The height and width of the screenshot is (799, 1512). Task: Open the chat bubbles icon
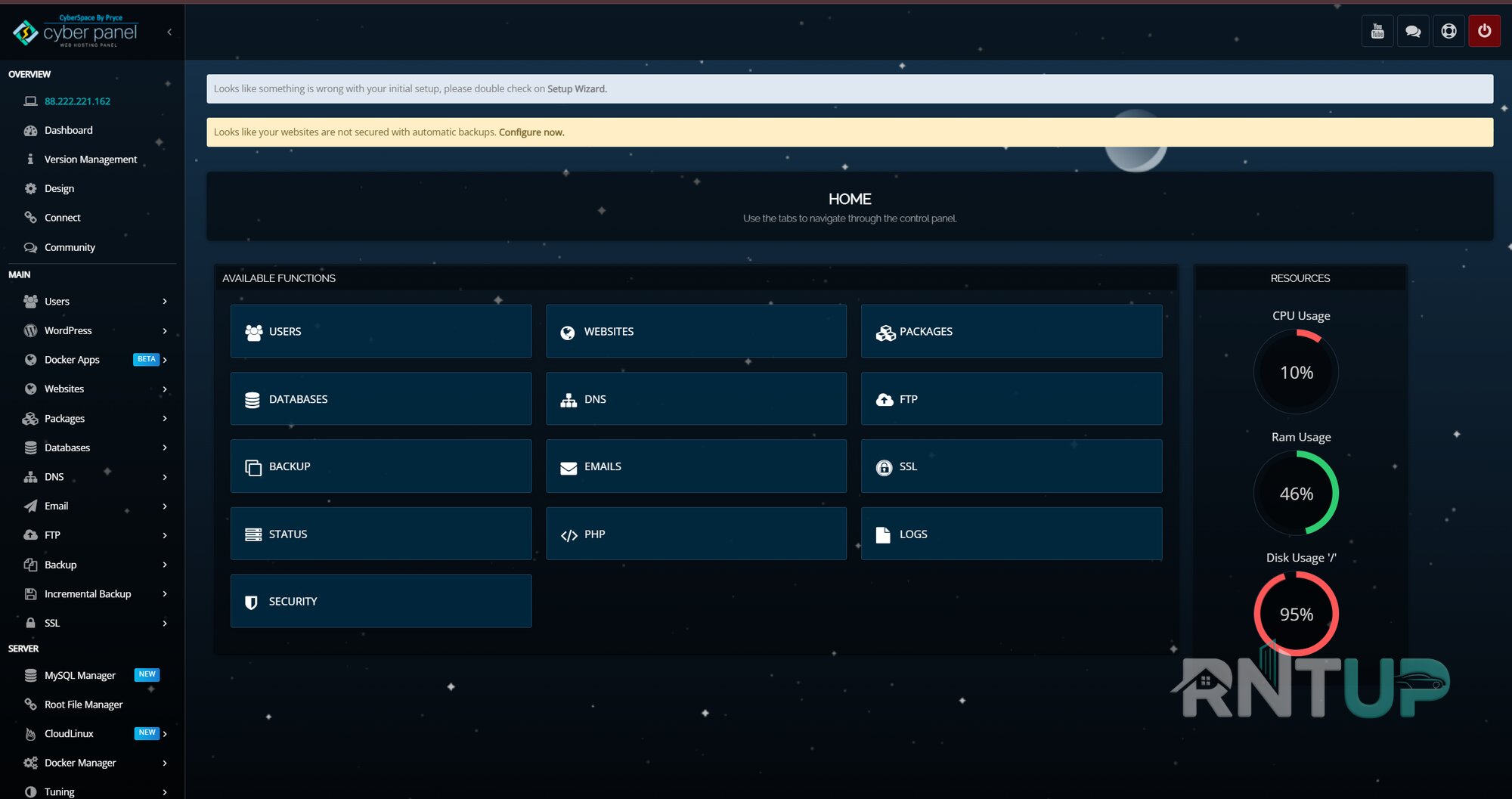coord(1413,31)
